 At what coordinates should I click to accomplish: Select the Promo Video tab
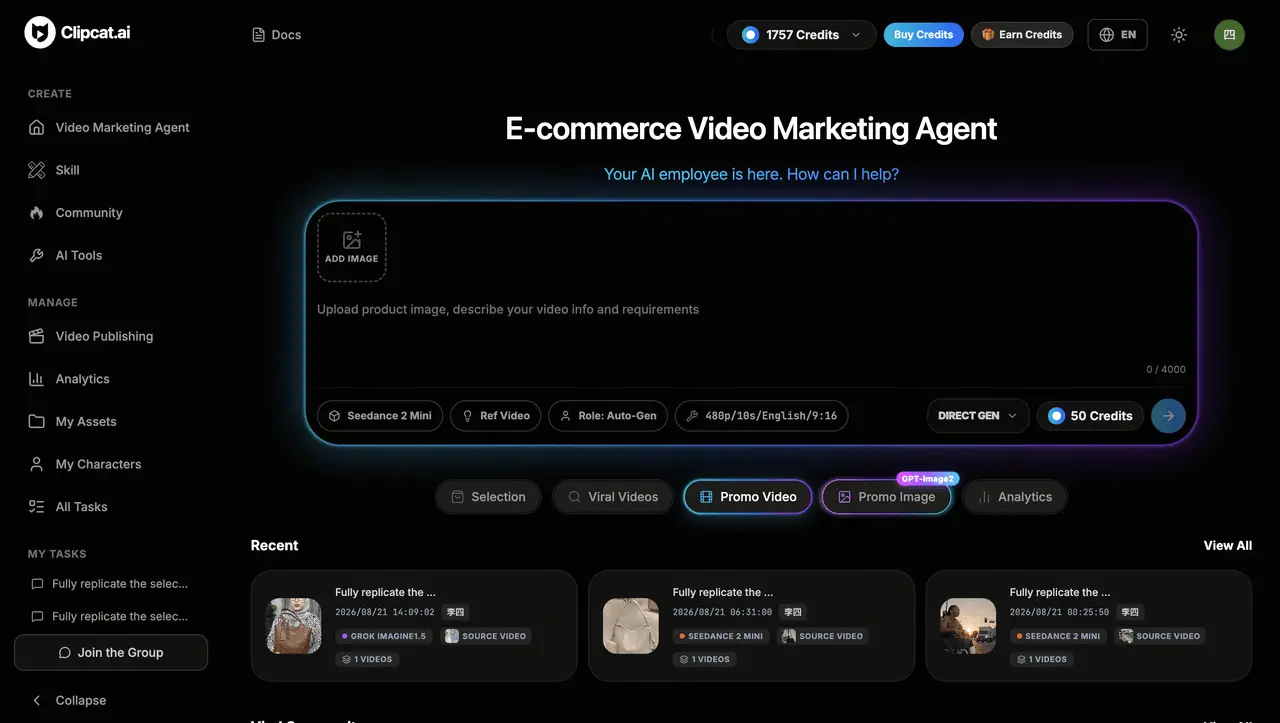coord(748,497)
